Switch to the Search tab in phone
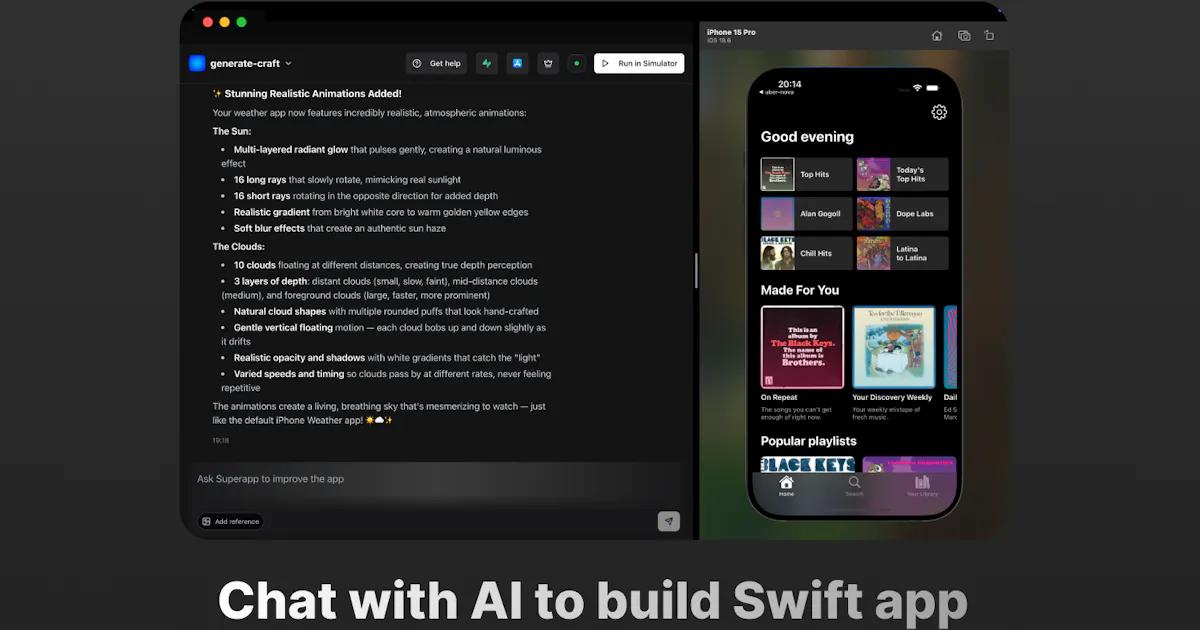The image size is (1200, 630). pos(854,487)
